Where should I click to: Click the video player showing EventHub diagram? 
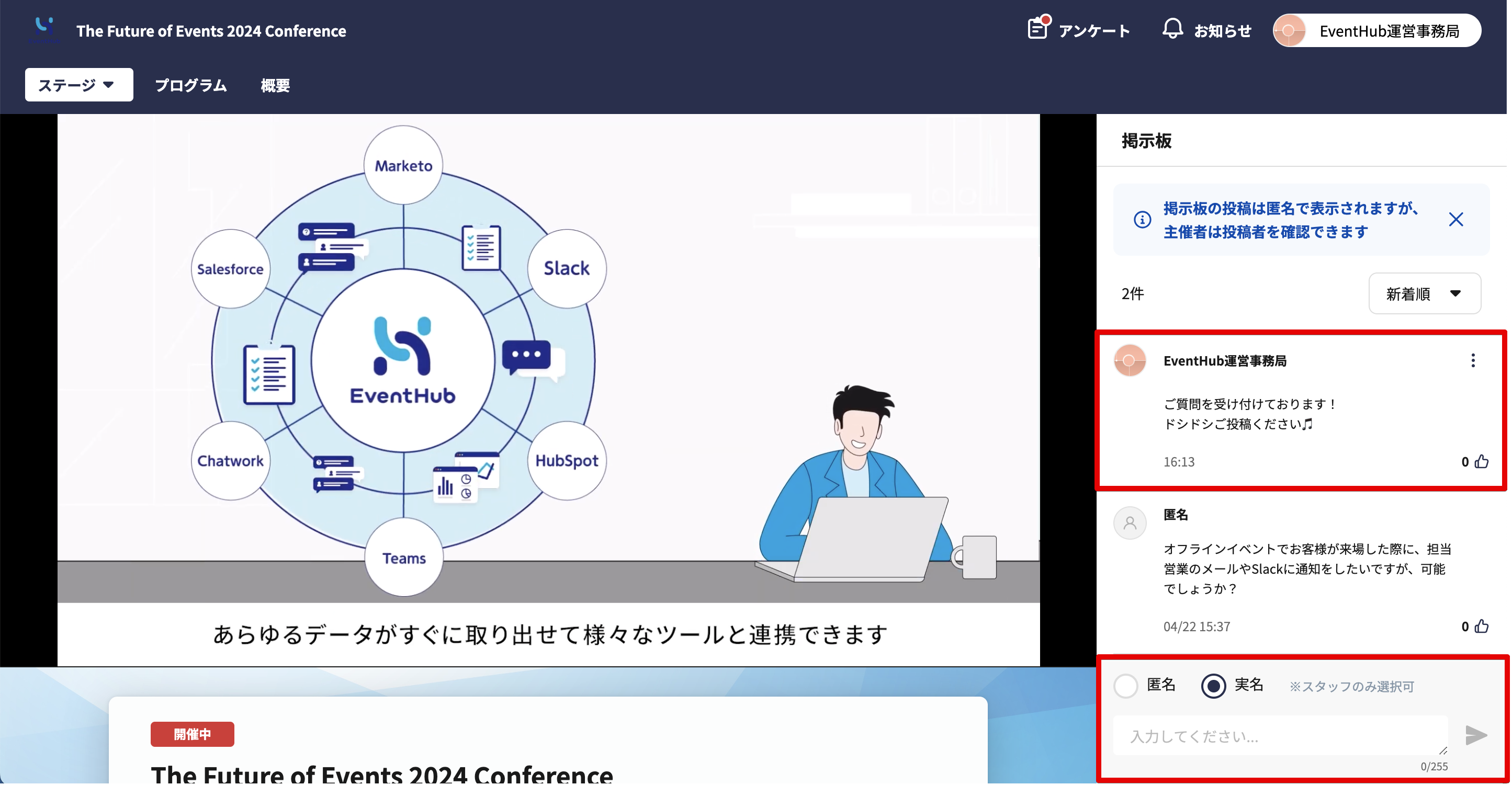[548, 390]
